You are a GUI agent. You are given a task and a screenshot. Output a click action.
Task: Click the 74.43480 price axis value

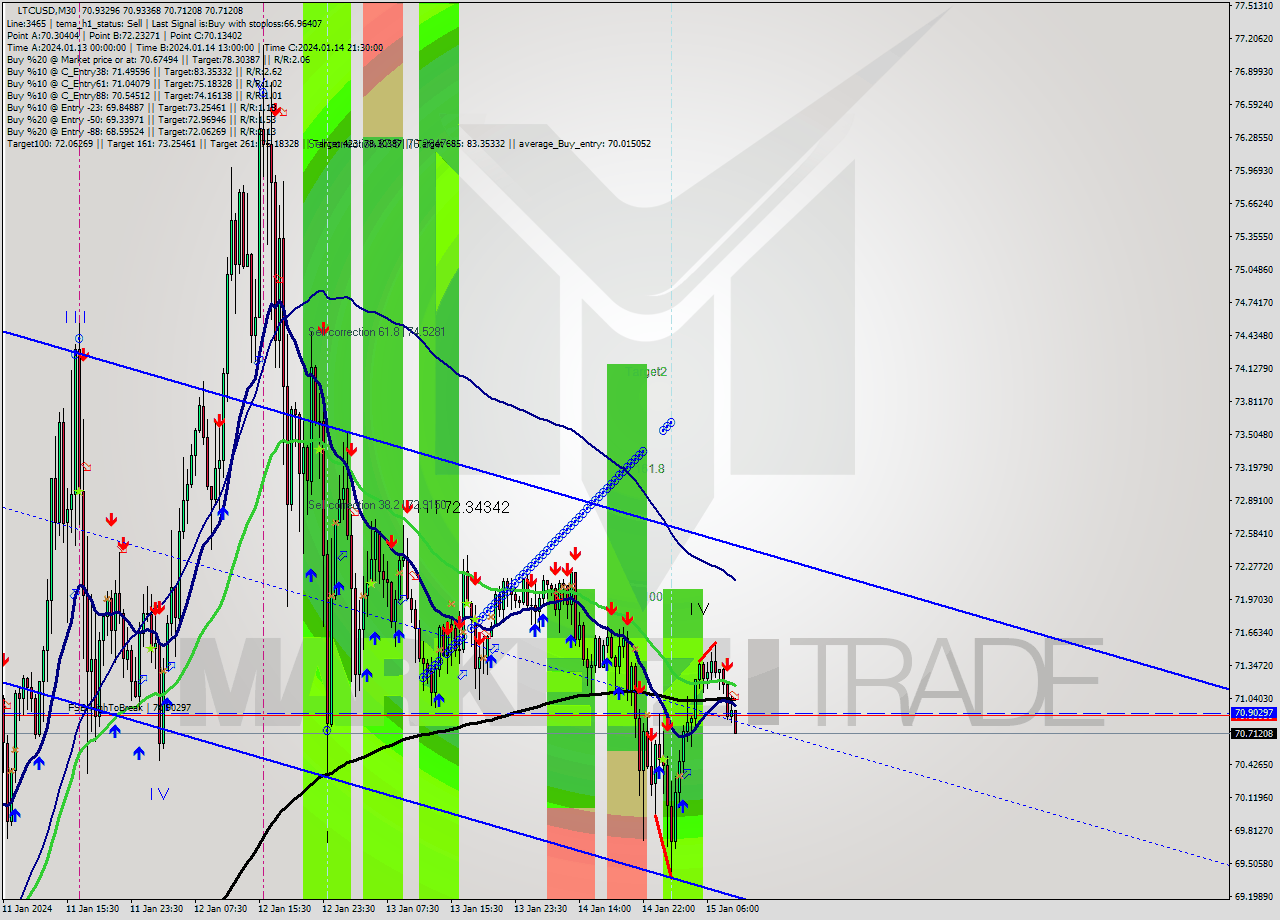coord(1254,336)
